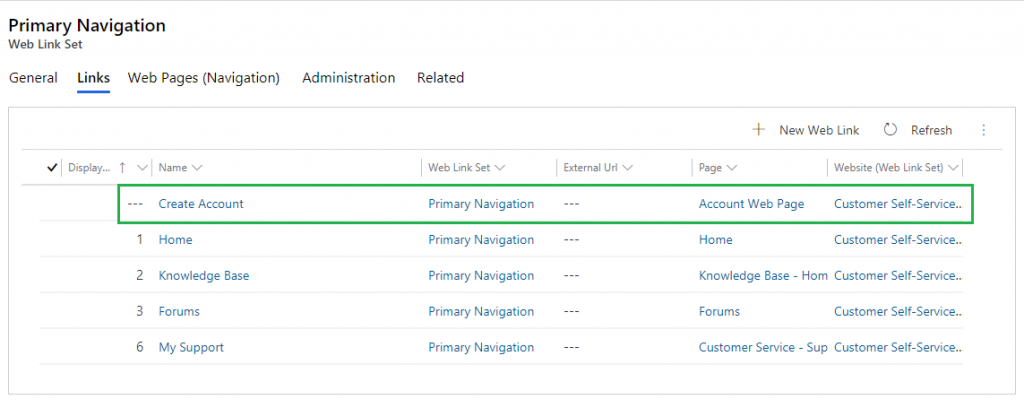Click the ascending sort arrow on Display column

(x=122, y=168)
